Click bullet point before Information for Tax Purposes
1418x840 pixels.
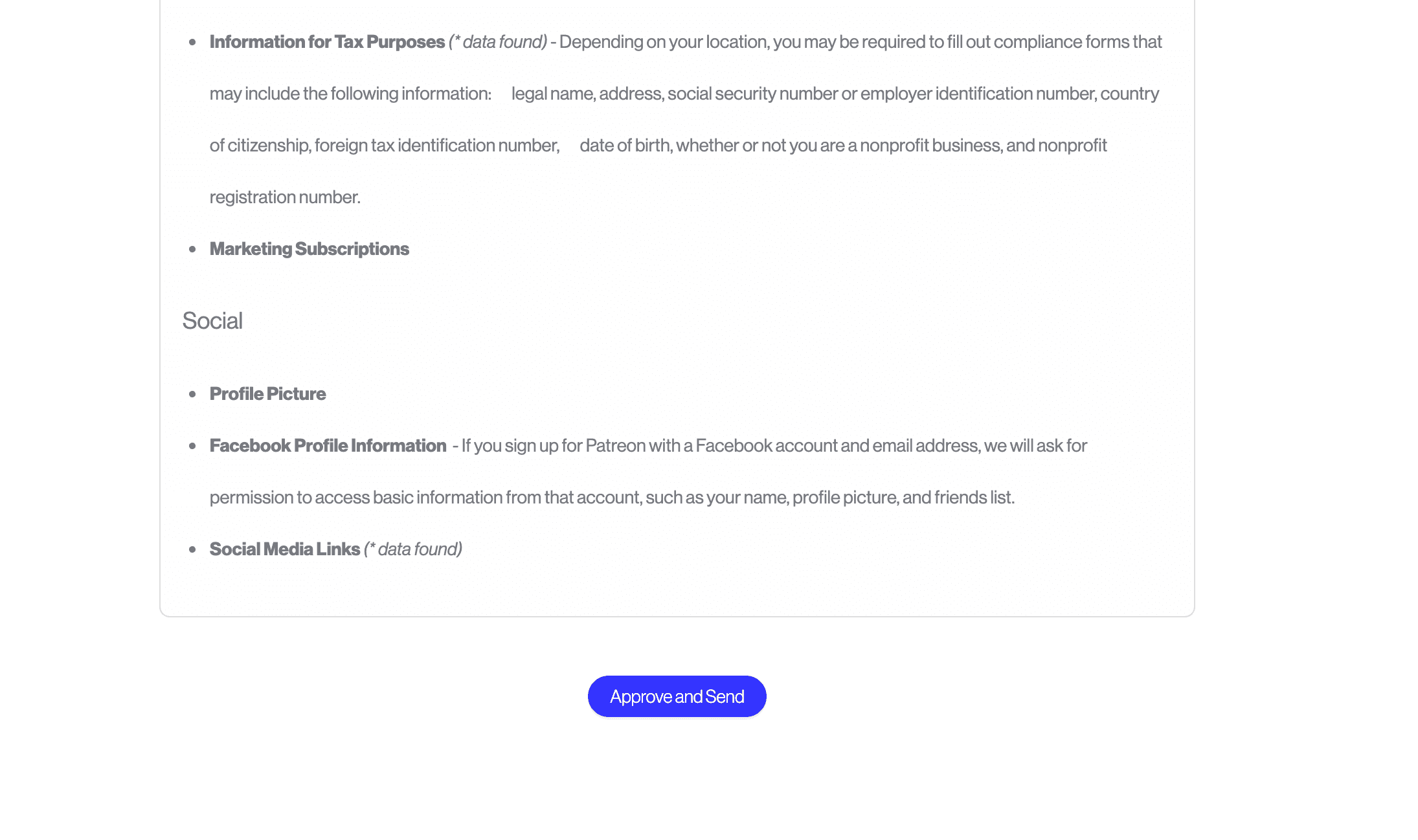coord(192,43)
